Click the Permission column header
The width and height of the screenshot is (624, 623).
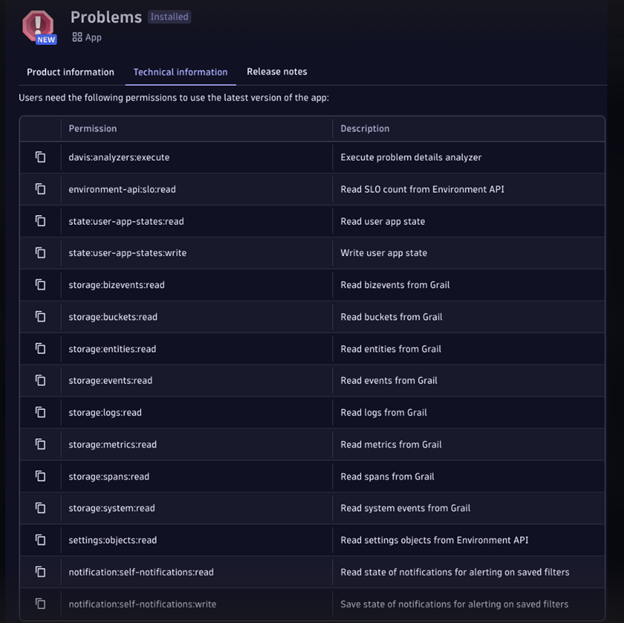[x=93, y=129]
